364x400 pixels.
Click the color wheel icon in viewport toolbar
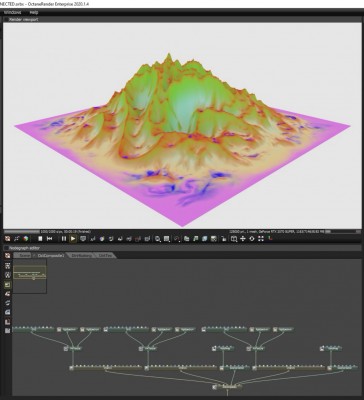pos(26,239)
